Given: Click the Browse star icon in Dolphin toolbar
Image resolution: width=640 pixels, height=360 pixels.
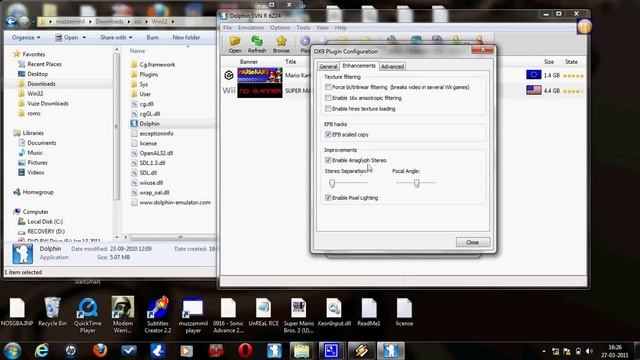Looking at the screenshot, I should [281, 41].
